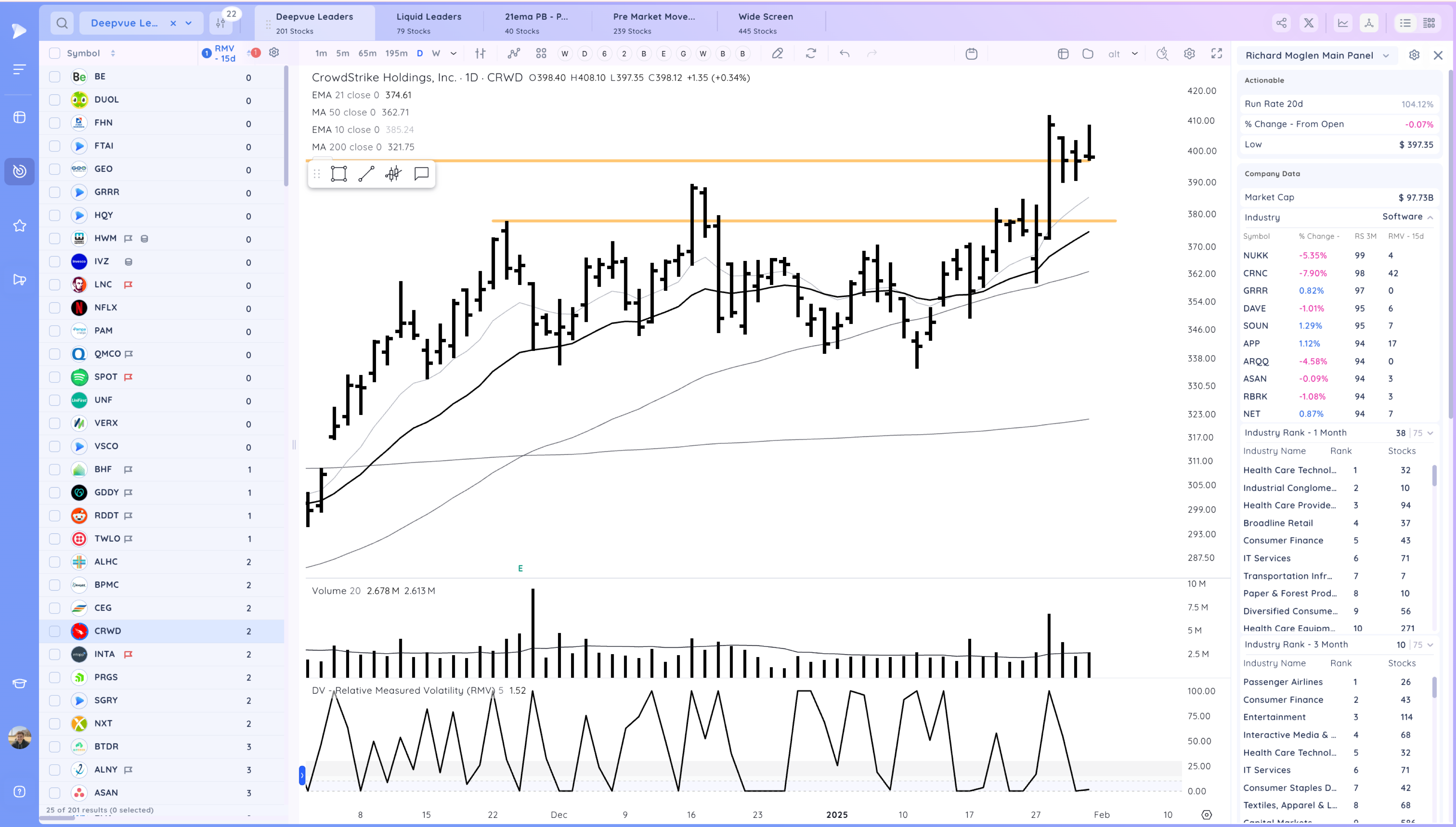Select the trend line drawing tool

[x=366, y=174]
